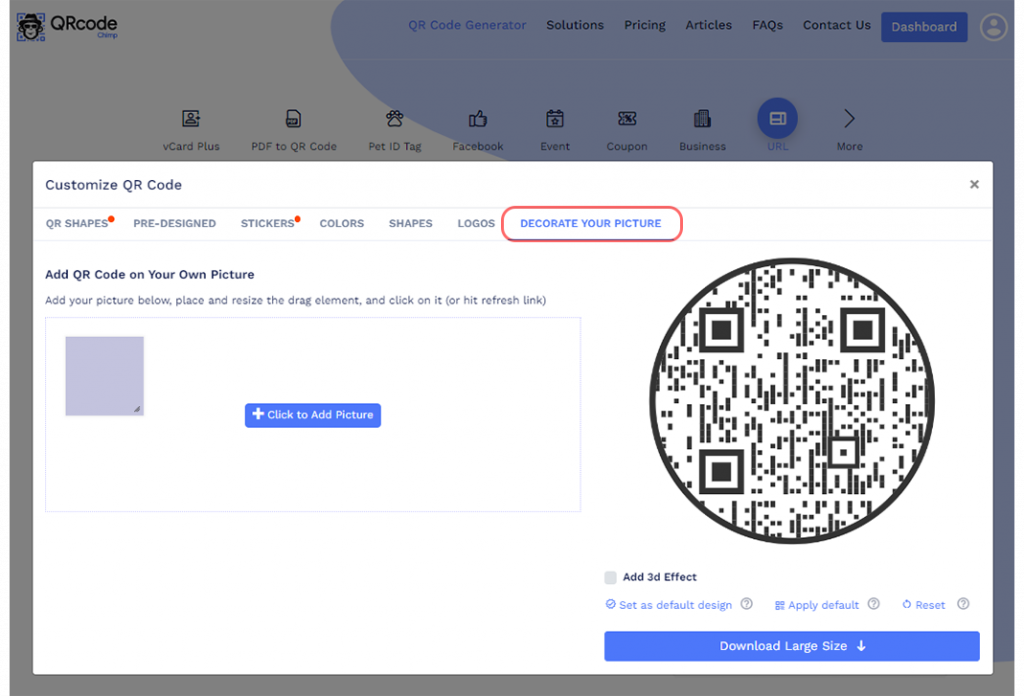
Task: Select the Business QR code icon
Action: point(701,118)
